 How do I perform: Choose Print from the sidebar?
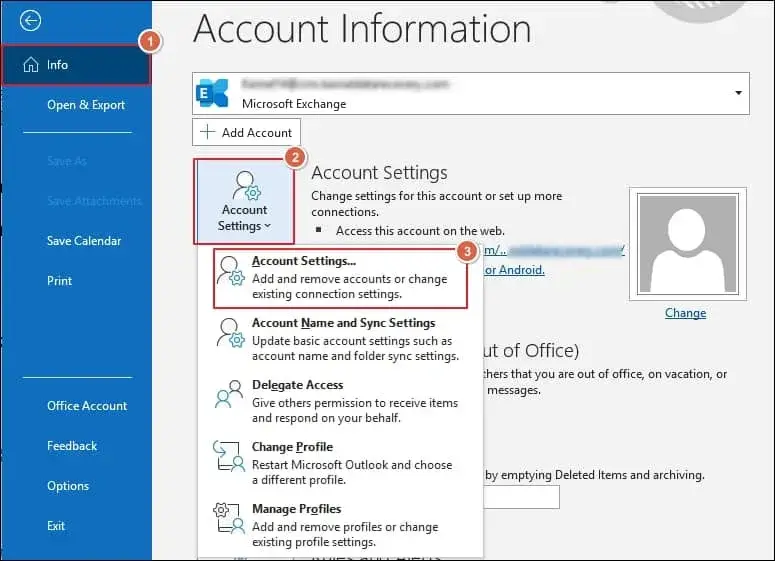[59, 281]
